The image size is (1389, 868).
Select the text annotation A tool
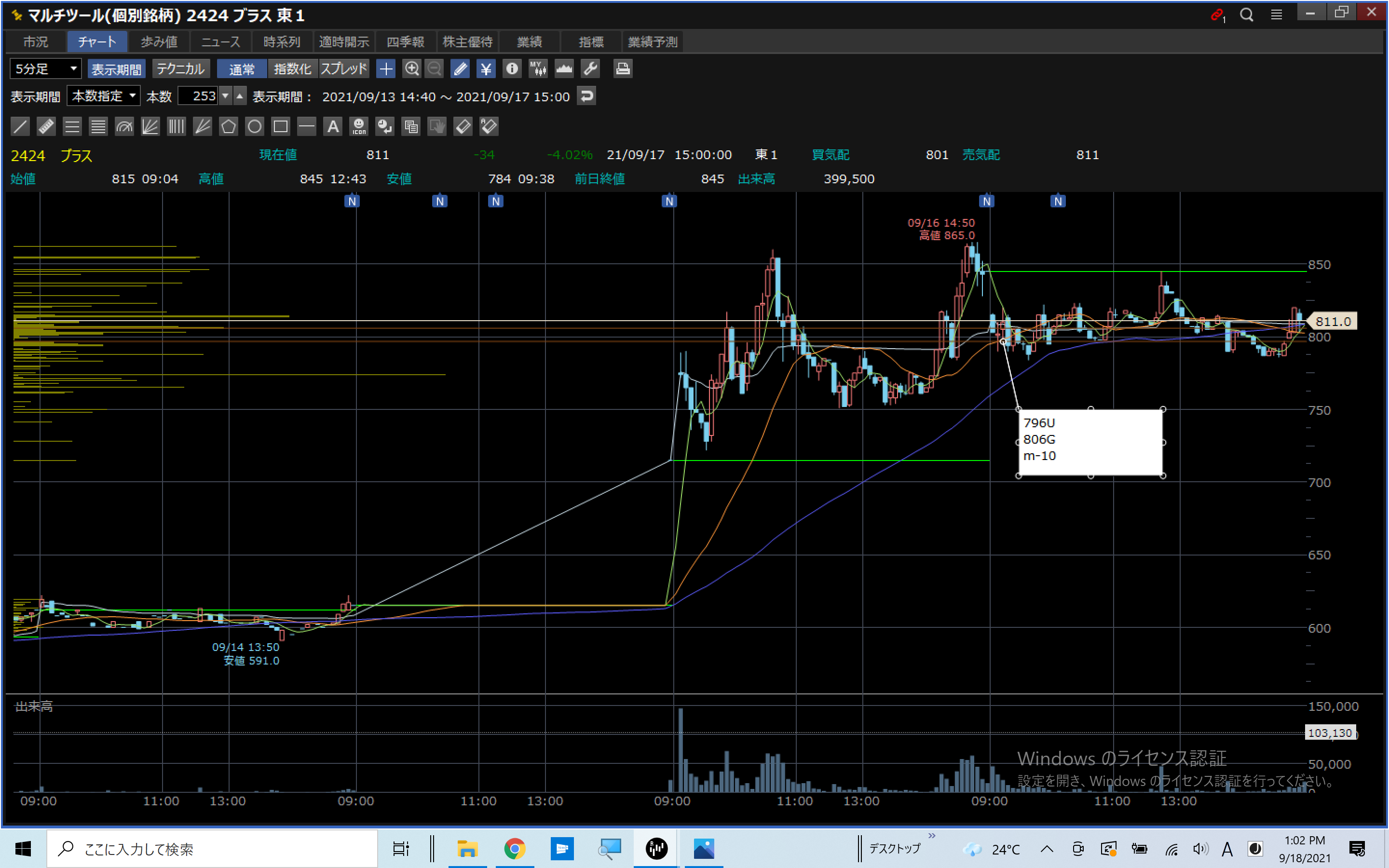(333, 126)
